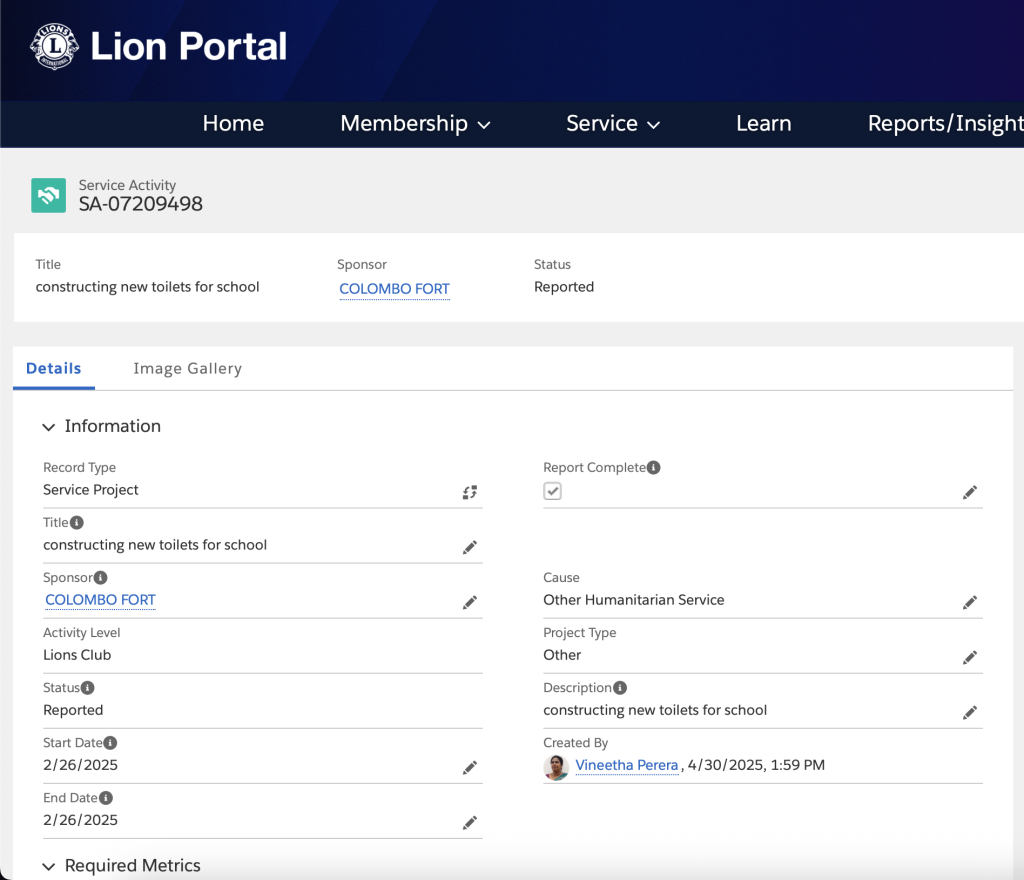Select the record number SA-07209498
The image size is (1024, 880).
click(x=140, y=204)
